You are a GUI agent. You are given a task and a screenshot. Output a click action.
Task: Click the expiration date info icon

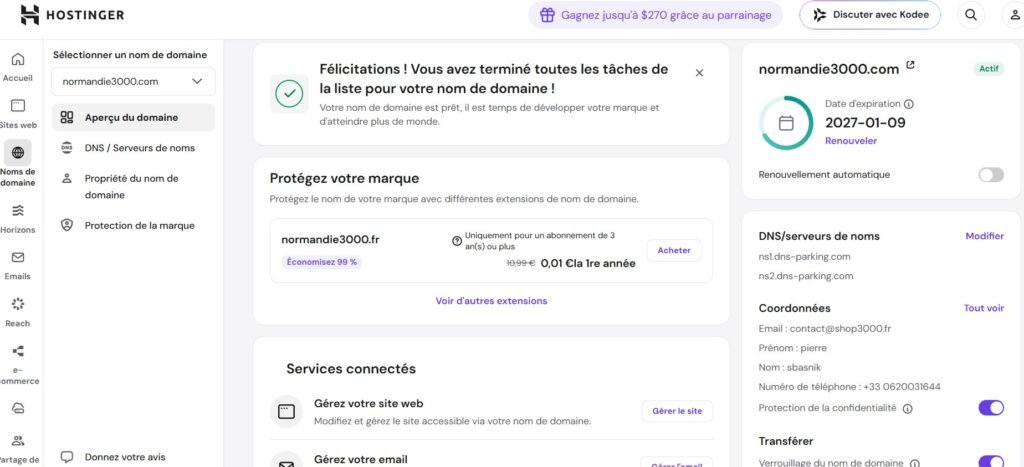(x=909, y=104)
